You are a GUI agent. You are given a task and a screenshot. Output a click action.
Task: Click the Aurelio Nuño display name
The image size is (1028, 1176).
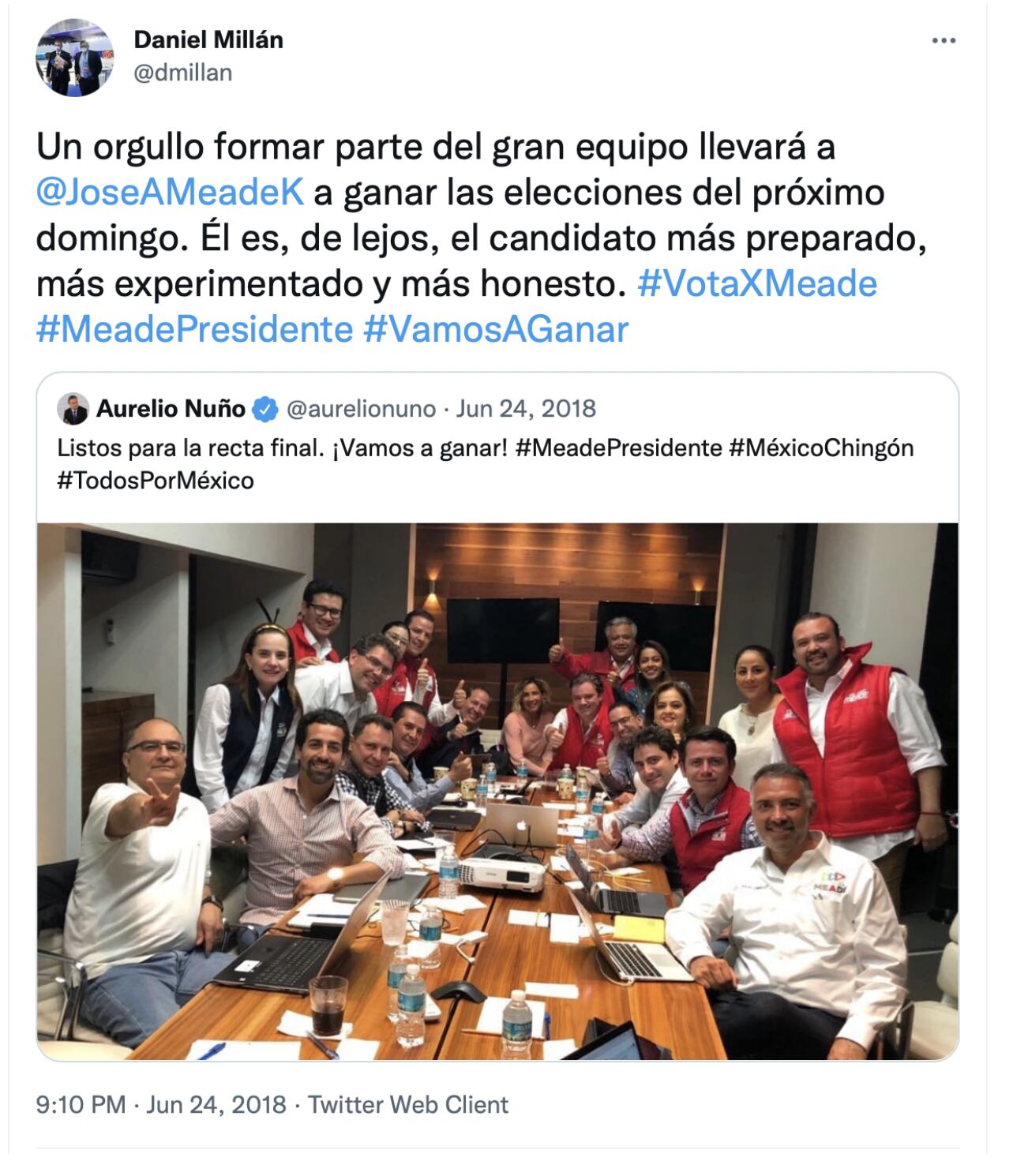coord(171,409)
